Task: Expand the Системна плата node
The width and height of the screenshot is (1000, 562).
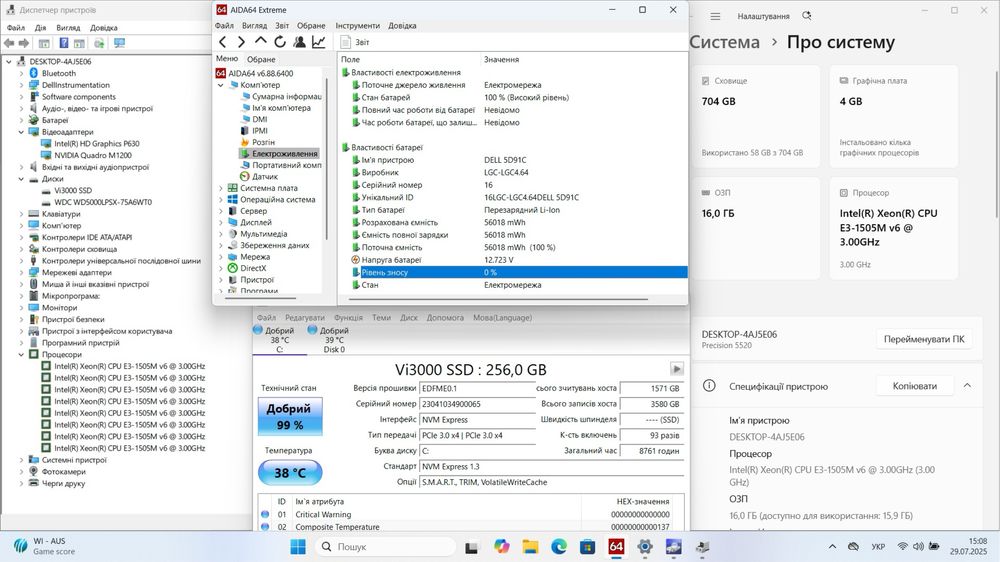Action: click(x=221, y=188)
